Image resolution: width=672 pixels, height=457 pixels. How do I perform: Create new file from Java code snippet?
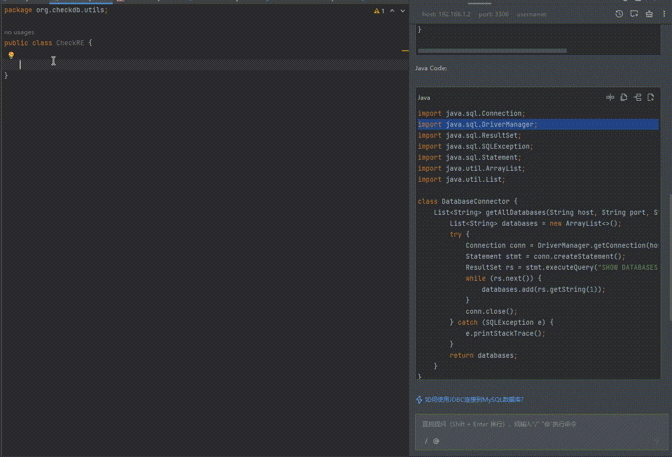pyautogui.click(x=651, y=98)
